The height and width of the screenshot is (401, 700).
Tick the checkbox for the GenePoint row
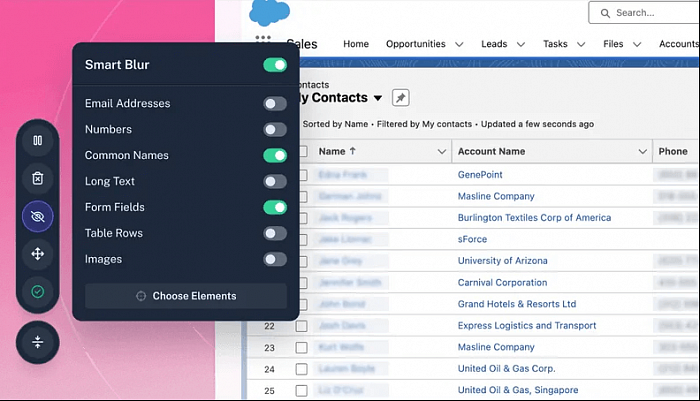click(x=303, y=175)
